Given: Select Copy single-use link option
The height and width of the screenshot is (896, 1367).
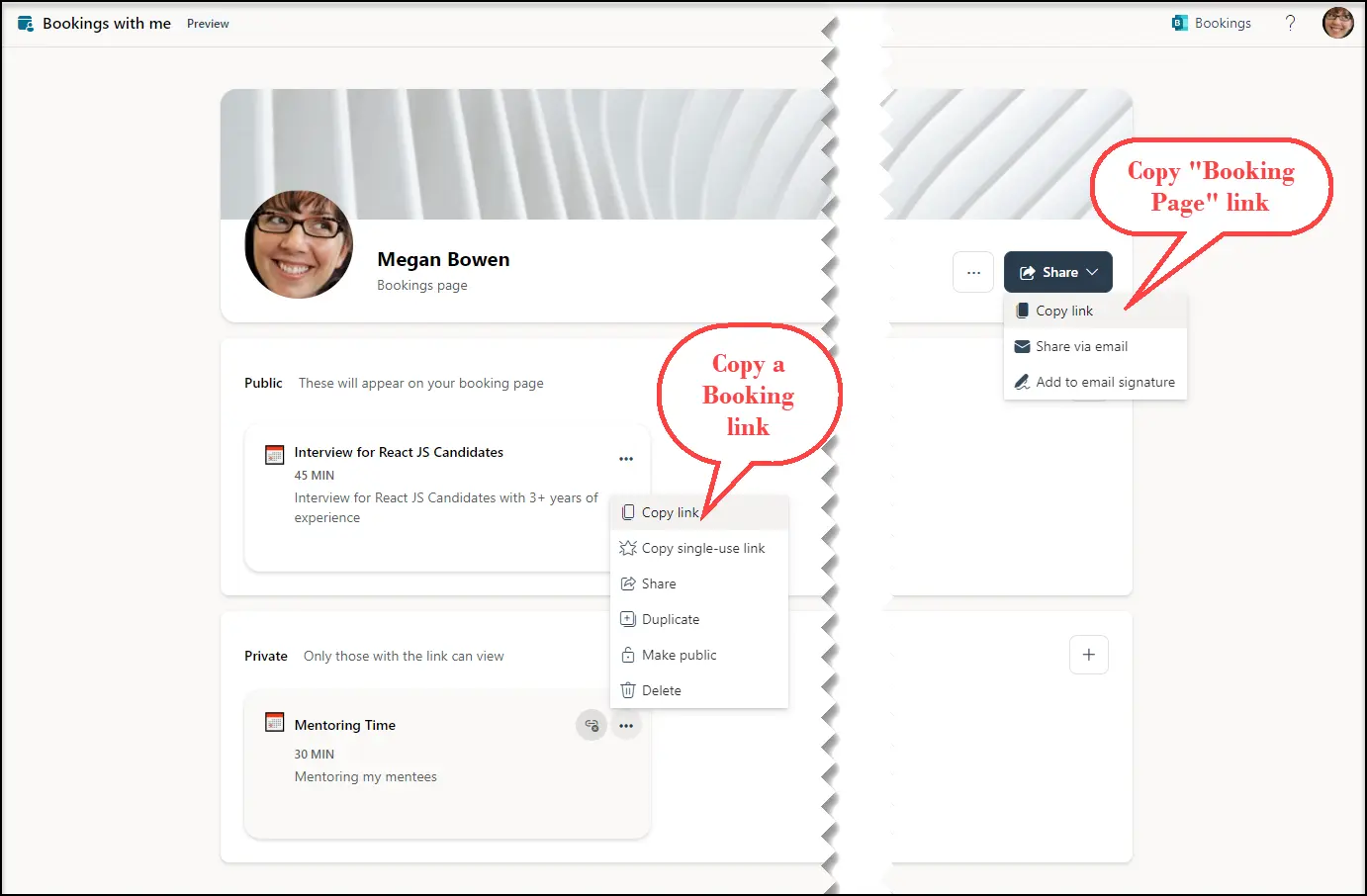Looking at the screenshot, I should click(x=702, y=548).
